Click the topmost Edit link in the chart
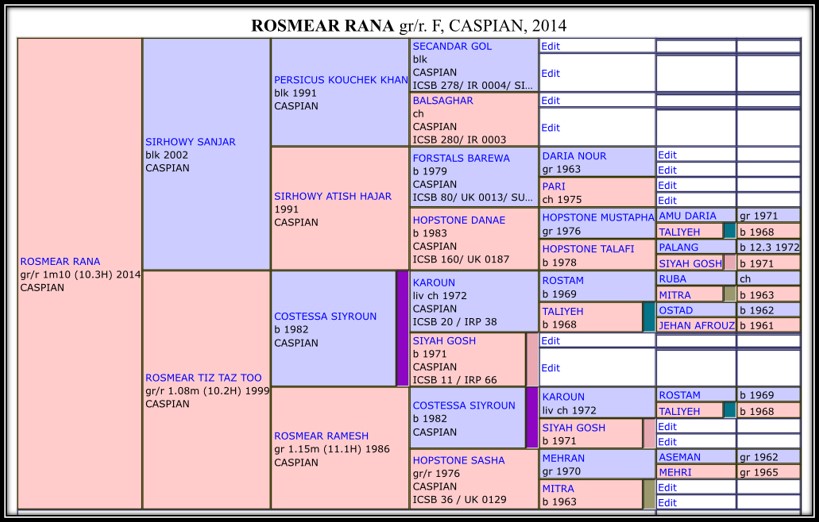This screenshot has width=819, height=522. [x=550, y=46]
